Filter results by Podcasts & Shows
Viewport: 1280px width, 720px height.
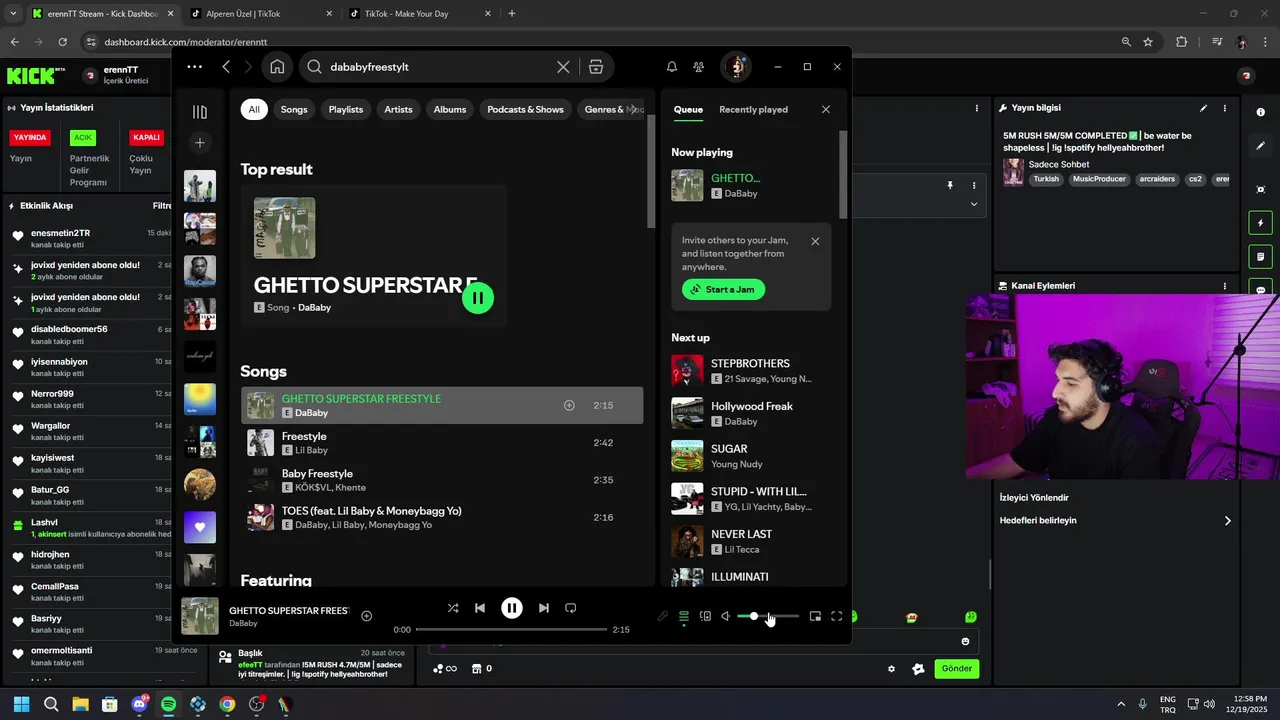click(526, 109)
